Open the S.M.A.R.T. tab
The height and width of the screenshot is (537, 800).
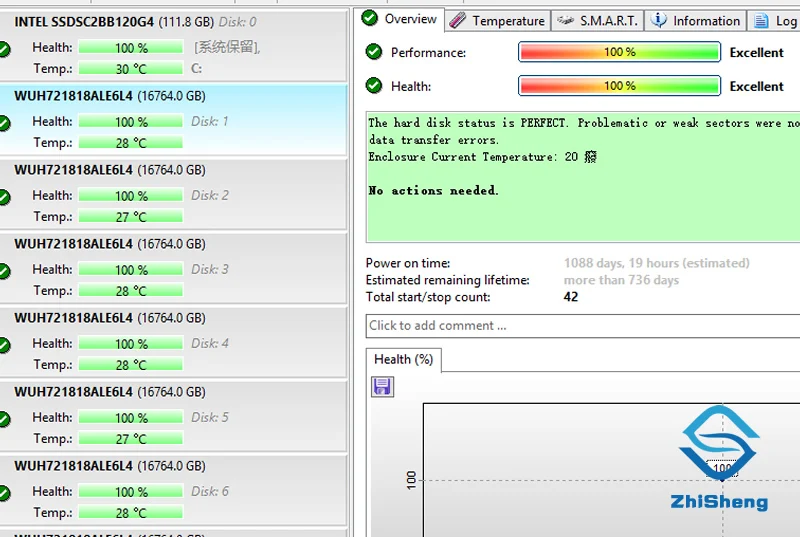pos(597,21)
